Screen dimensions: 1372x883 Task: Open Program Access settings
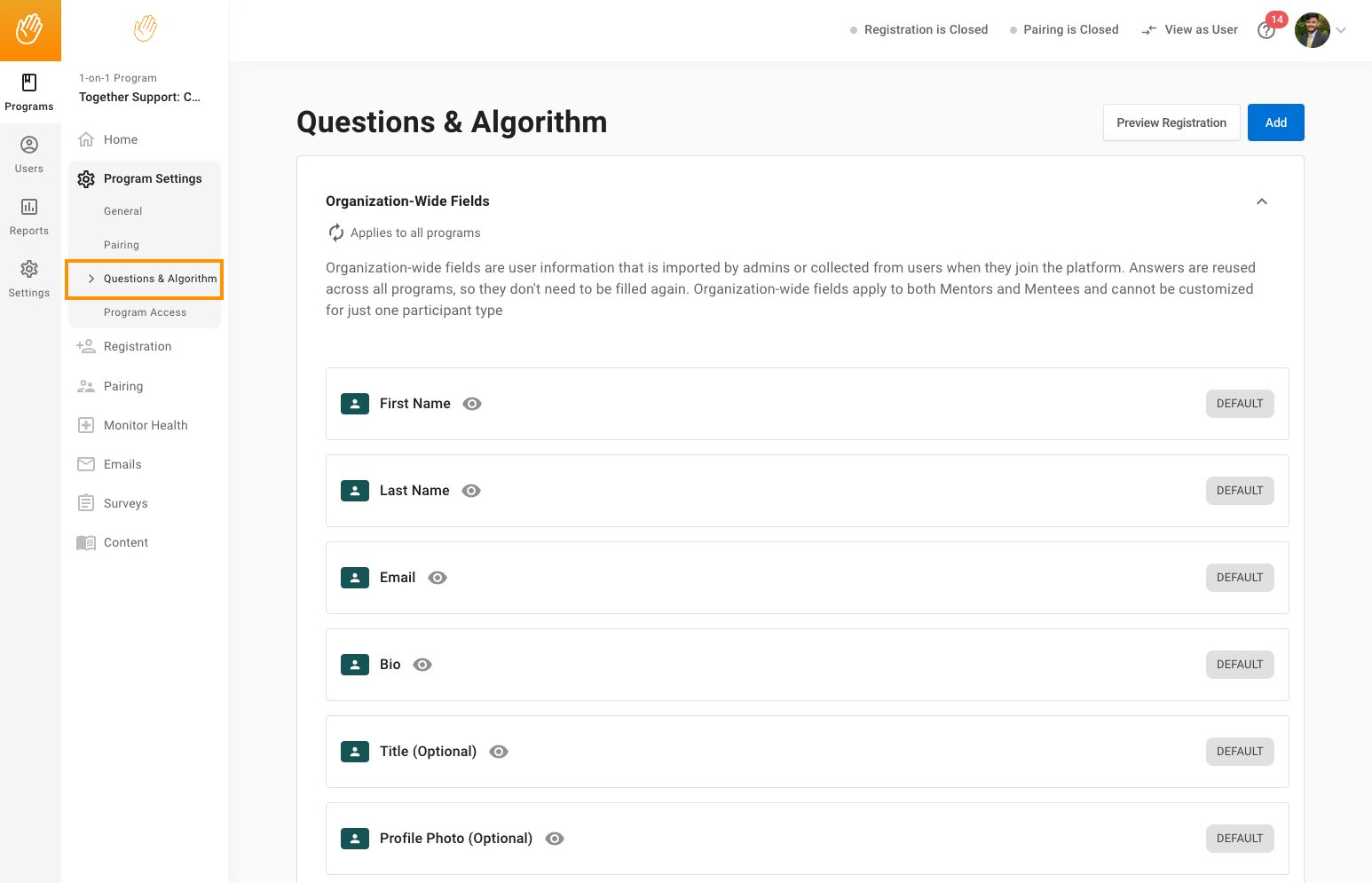145,312
